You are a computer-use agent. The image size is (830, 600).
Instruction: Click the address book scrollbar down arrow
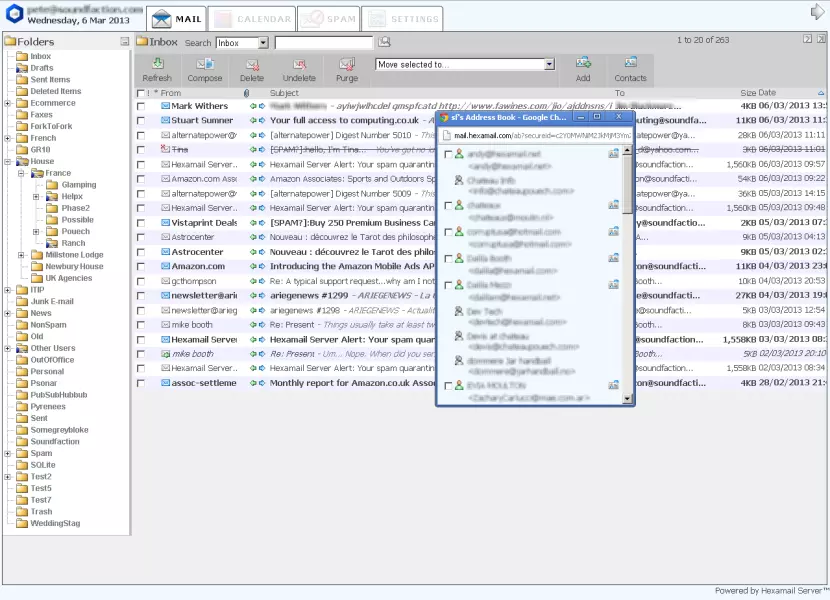(628, 398)
